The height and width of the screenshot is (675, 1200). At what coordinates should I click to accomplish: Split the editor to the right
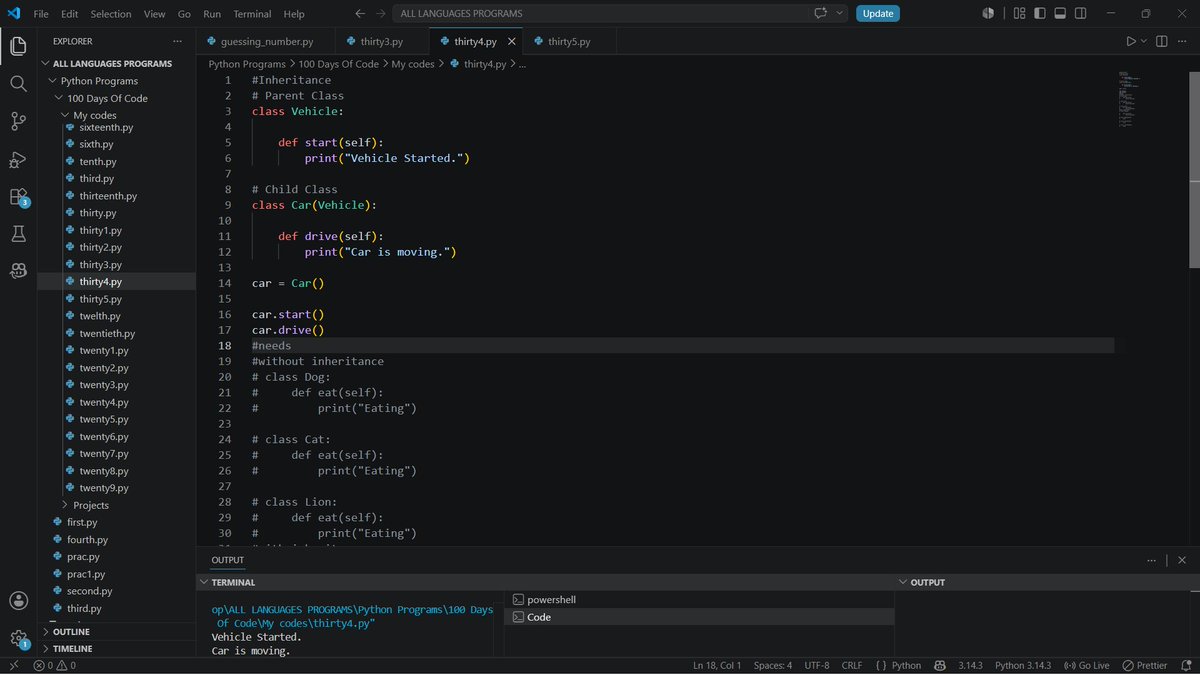click(x=1161, y=41)
